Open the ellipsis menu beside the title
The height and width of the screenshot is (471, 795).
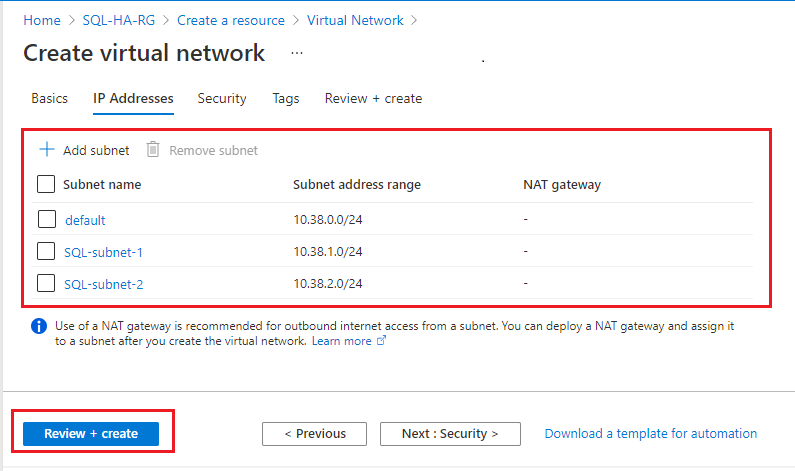click(x=296, y=53)
